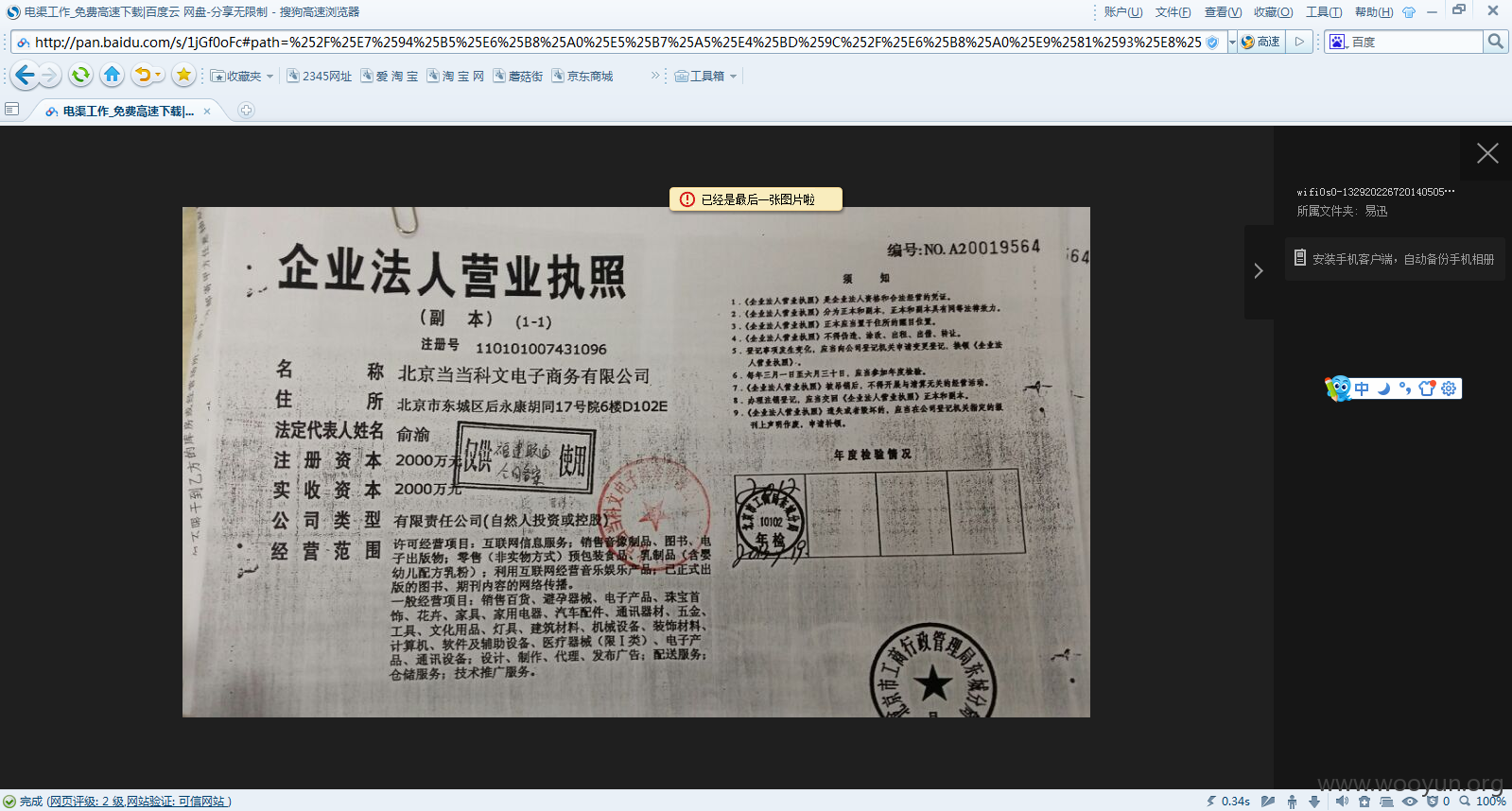
Task: Click the 100% zoom level value
Action: (x=1491, y=802)
